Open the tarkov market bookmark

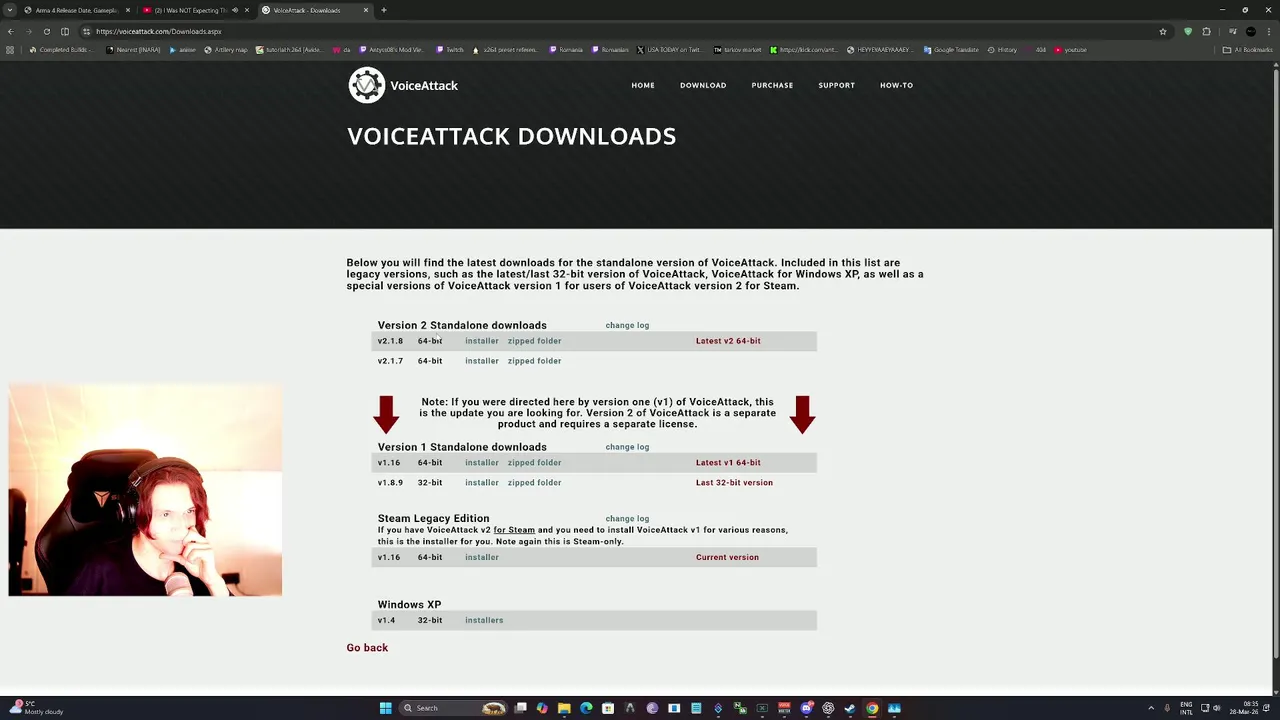738,50
